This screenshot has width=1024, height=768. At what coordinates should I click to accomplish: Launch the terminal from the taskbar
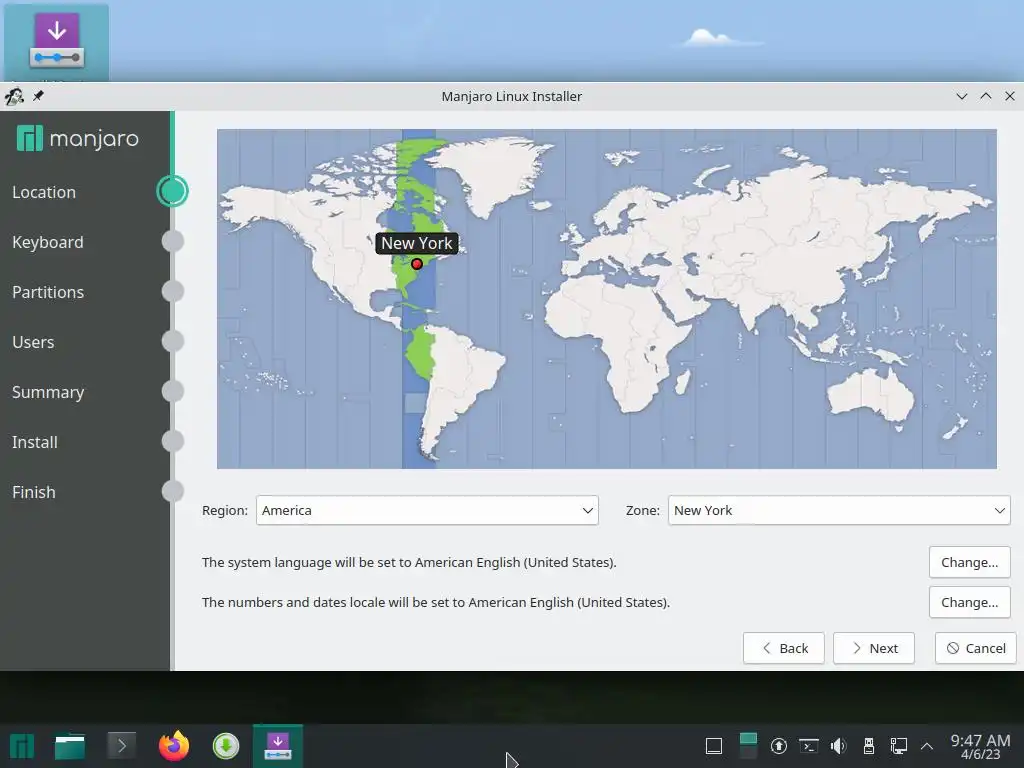click(x=121, y=746)
